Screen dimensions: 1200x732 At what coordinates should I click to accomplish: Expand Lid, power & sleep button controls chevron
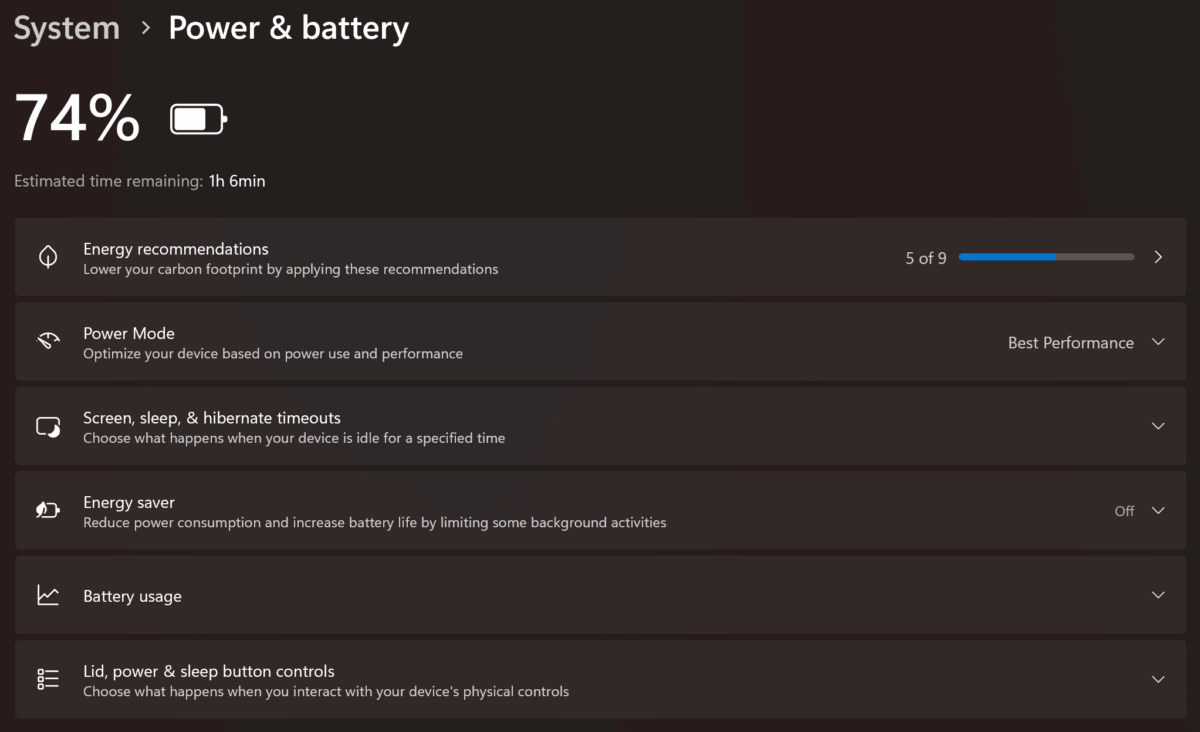coord(1158,680)
